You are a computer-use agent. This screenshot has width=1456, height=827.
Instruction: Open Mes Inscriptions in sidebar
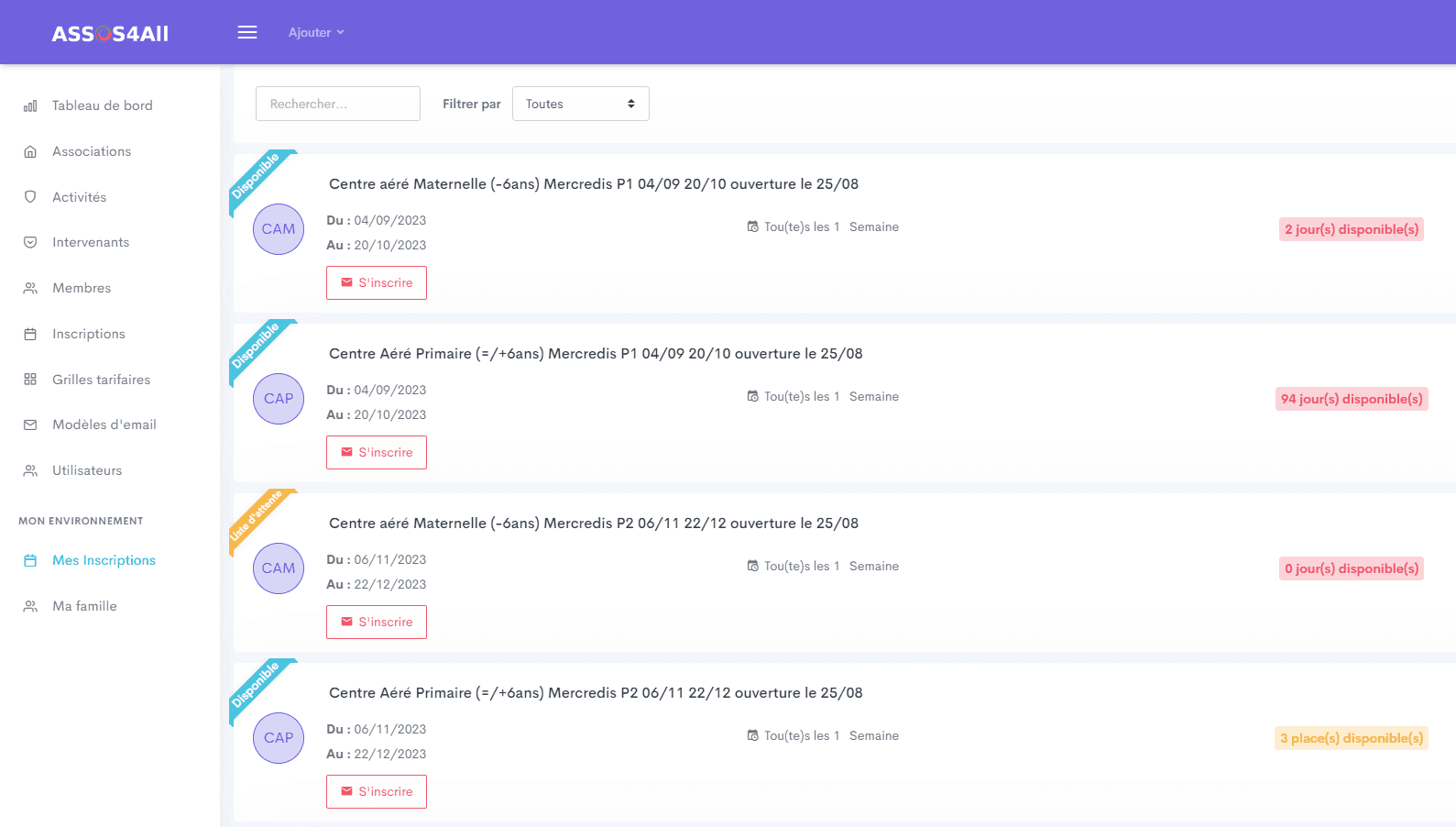point(104,560)
